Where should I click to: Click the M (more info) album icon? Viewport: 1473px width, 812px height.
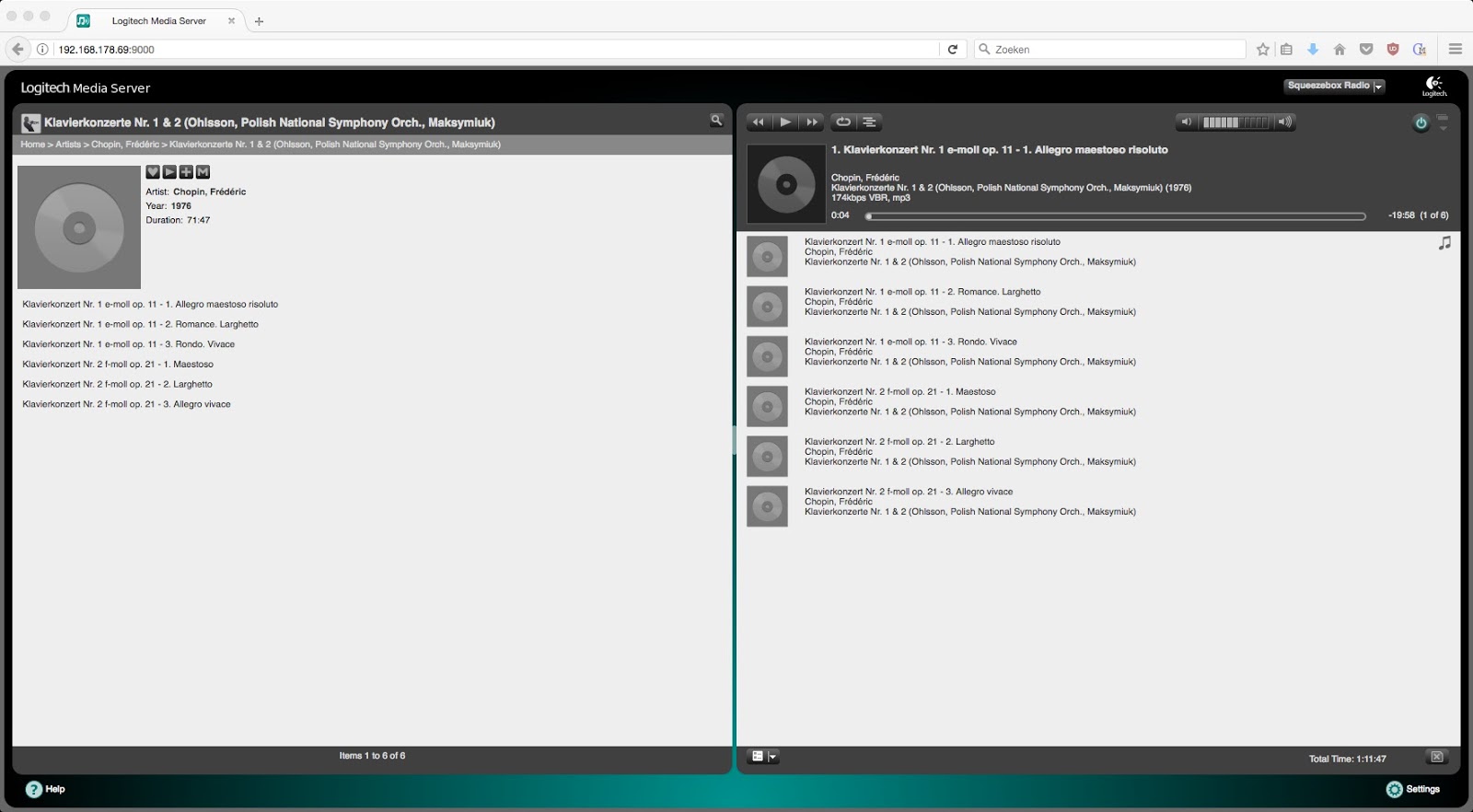[203, 172]
